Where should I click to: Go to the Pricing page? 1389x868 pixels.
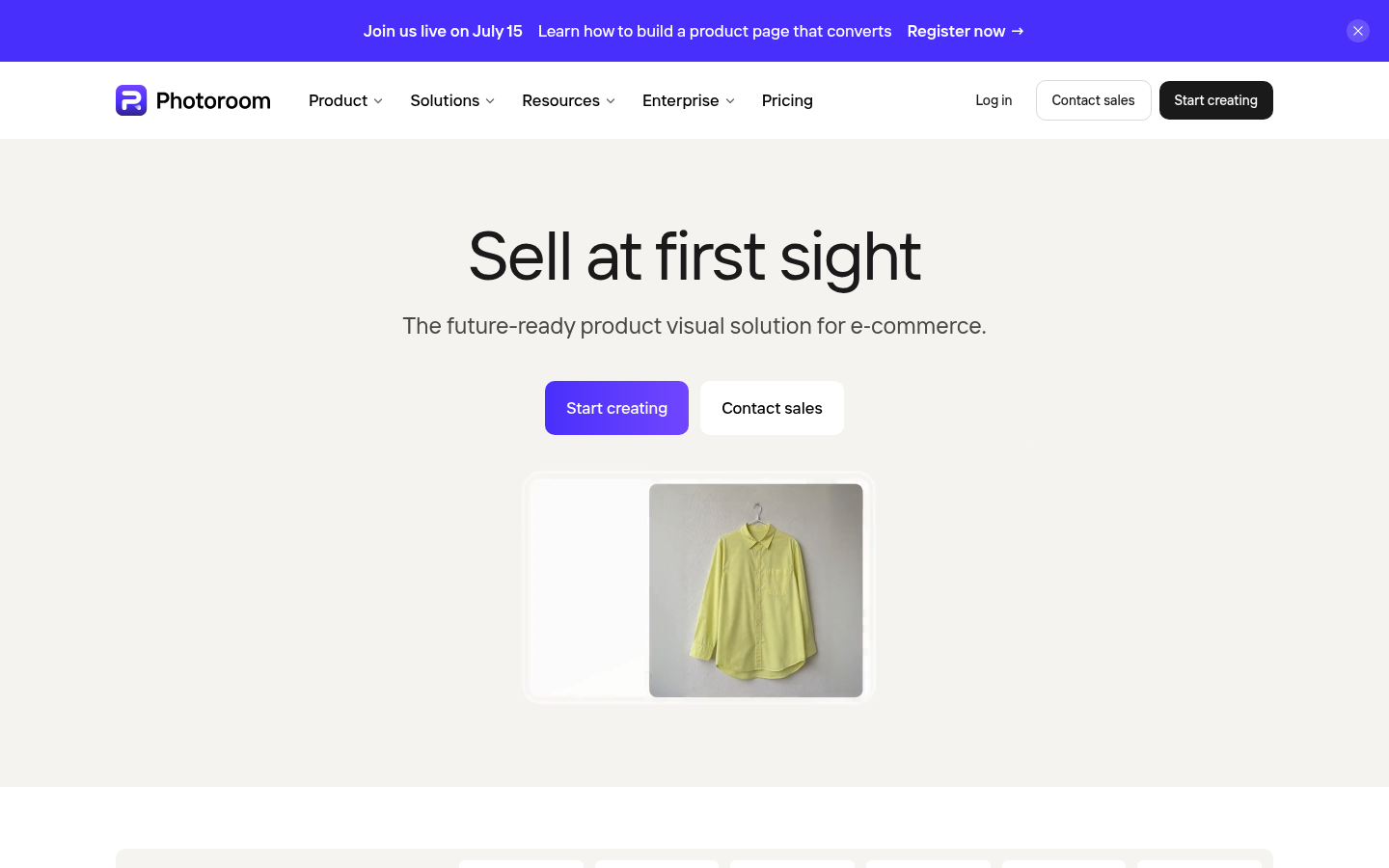787,100
